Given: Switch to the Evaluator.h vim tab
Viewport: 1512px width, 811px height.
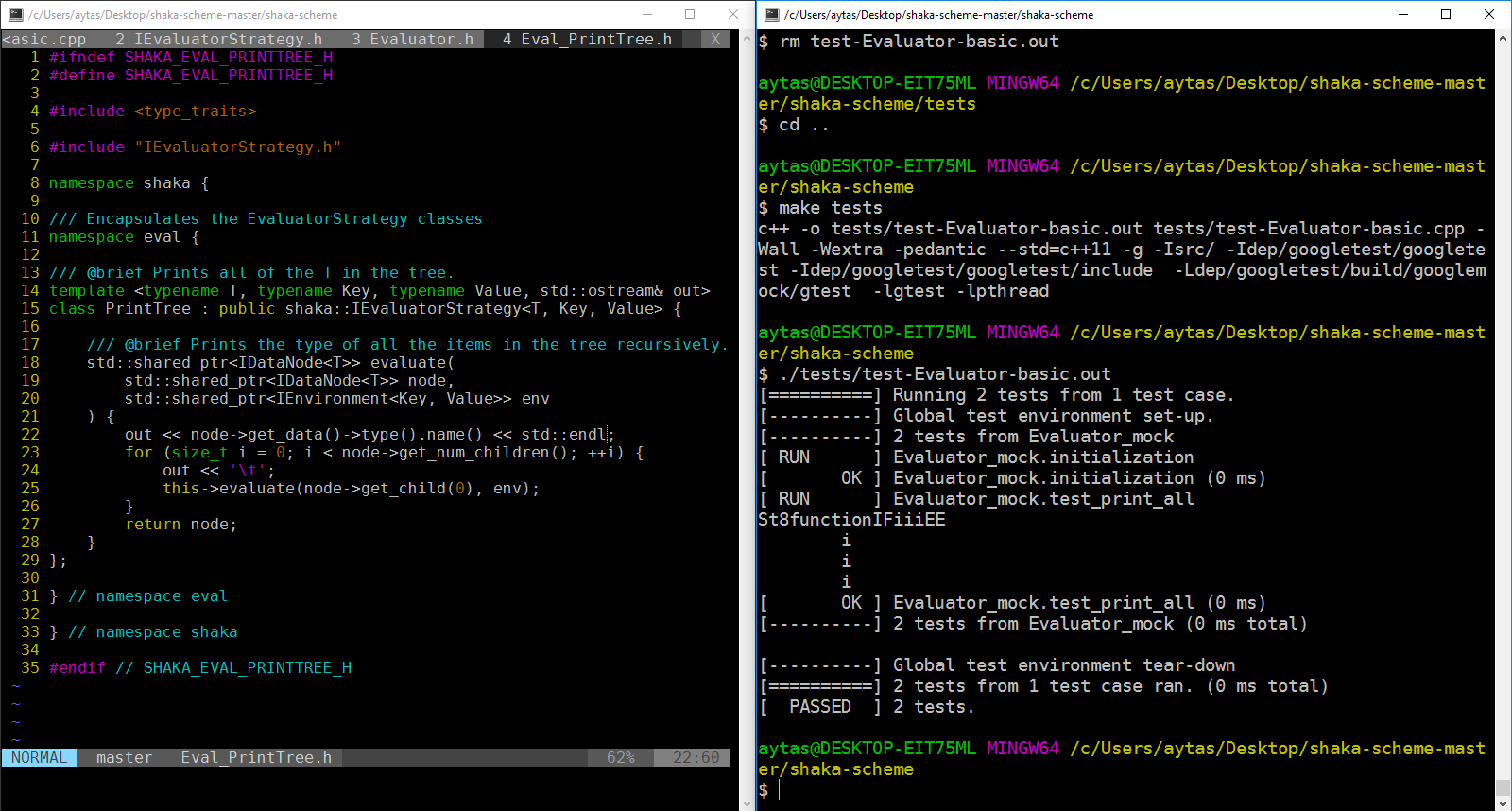Looking at the screenshot, I should coord(413,39).
